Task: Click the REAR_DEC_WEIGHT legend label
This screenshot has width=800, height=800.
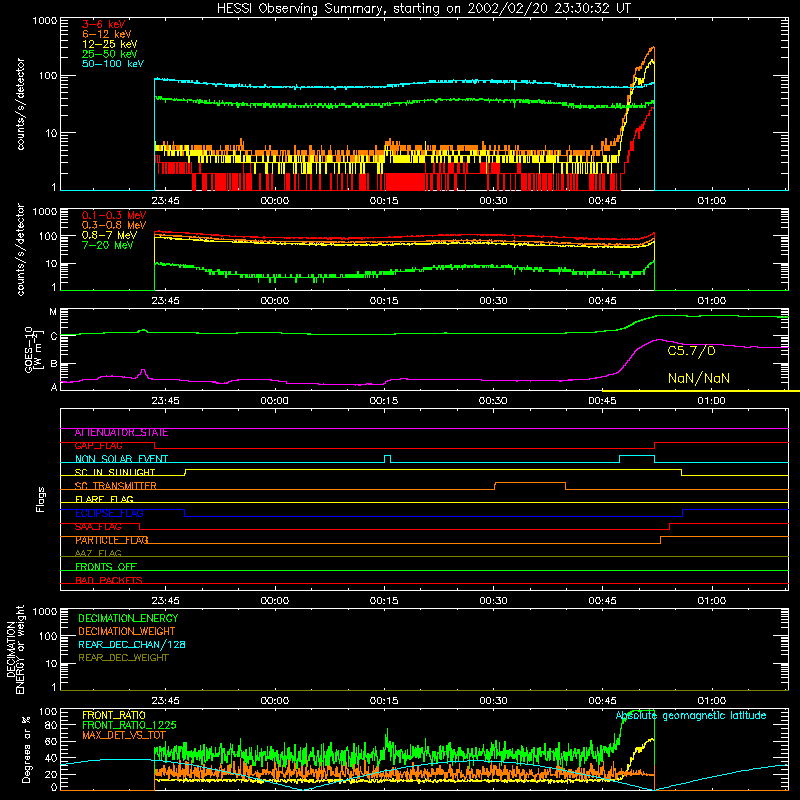Action: tap(123, 658)
